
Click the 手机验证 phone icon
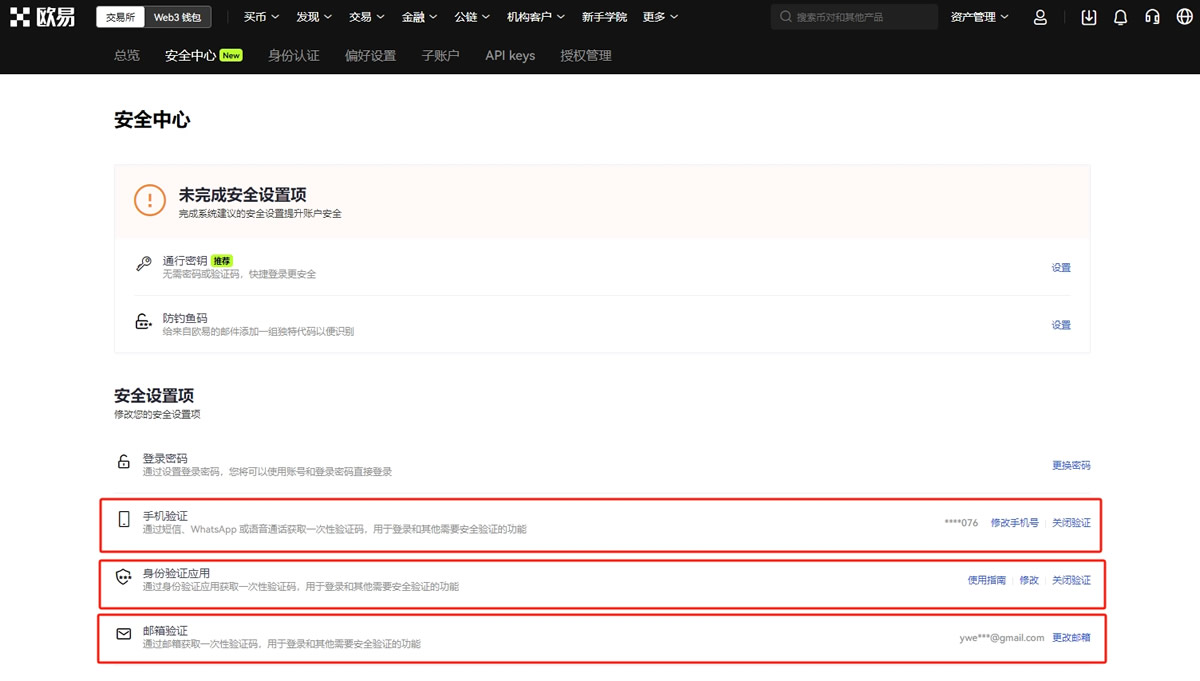(x=123, y=519)
